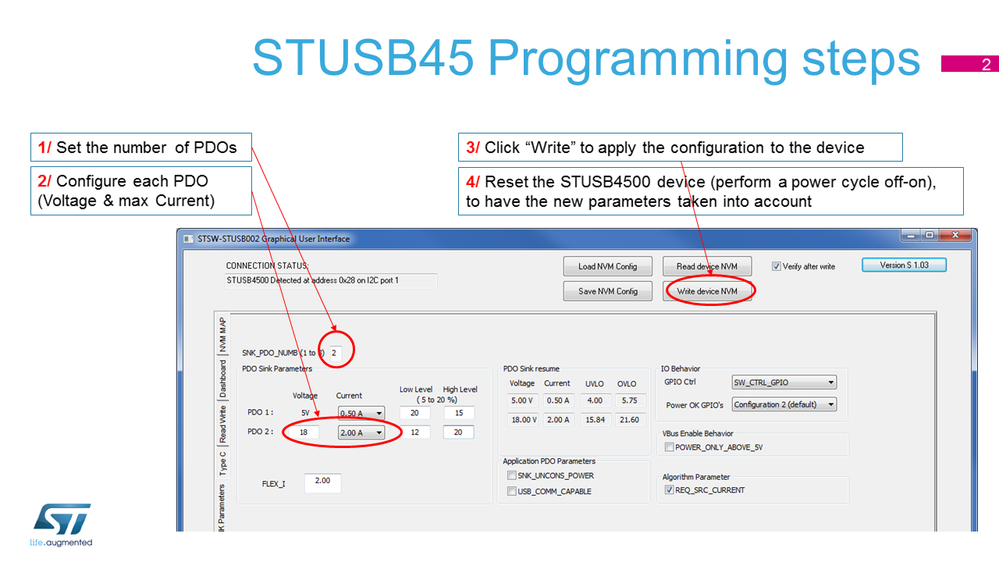Screen dimensions: 999x562
Task: Click PDO 1 Low Level field
Action: pyautogui.click(x=415, y=413)
